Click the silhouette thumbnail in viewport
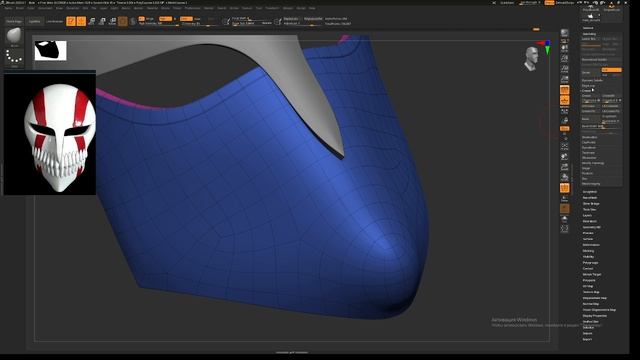Image resolution: width=640 pixels, height=360 pixels. coord(51,51)
